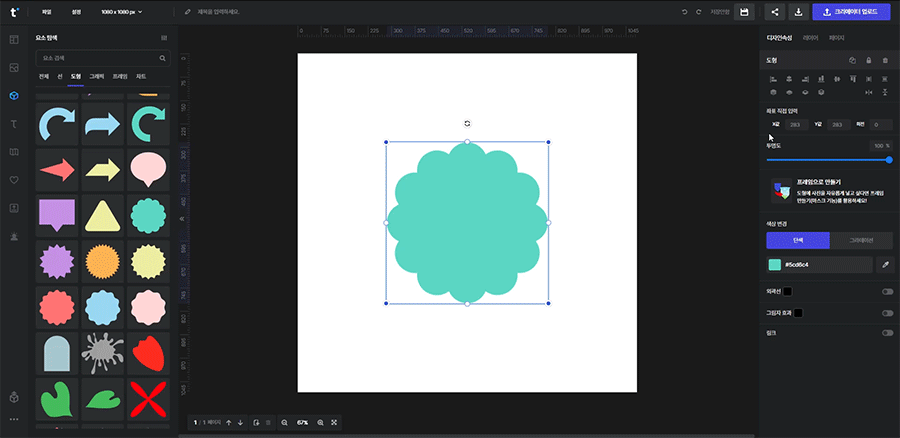Image resolution: width=900 pixels, height=438 pixels.
Task: Click the red X shape thumbnail
Action: (148, 399)
